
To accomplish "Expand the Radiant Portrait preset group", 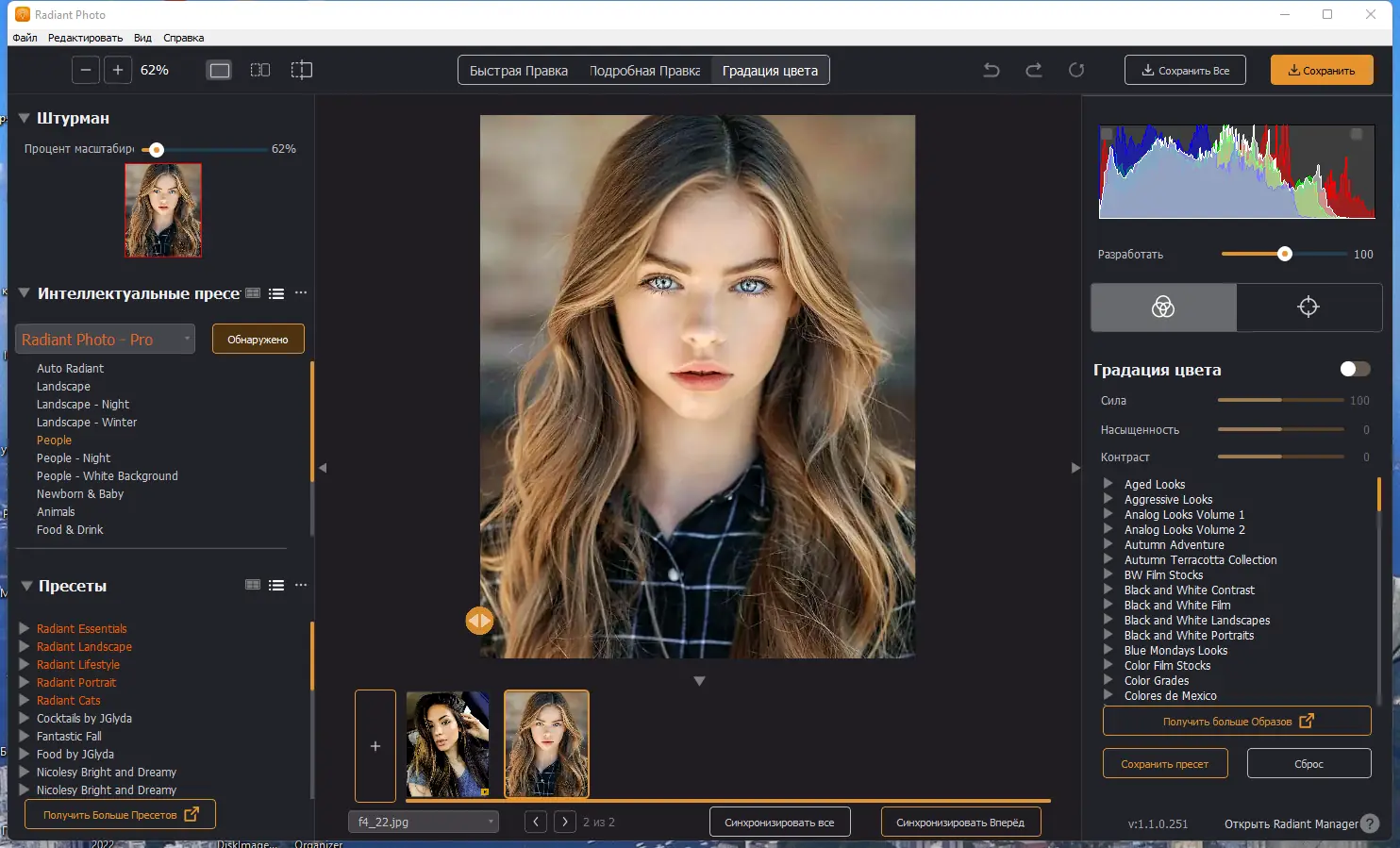I will coord(25,682).
